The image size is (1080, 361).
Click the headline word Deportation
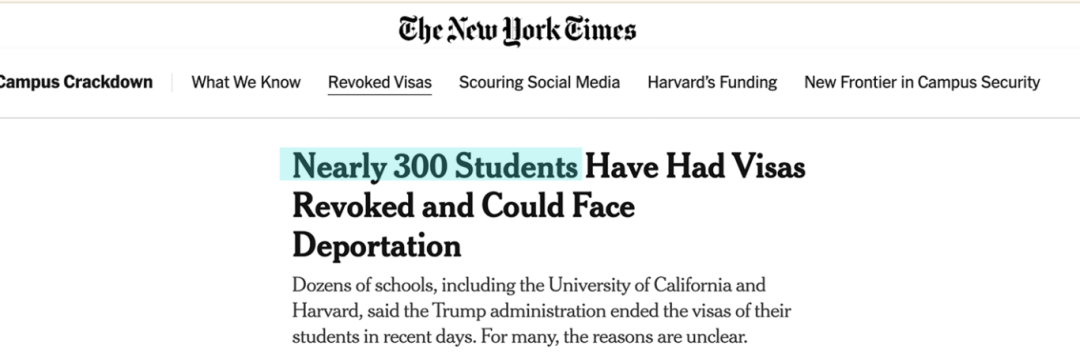pyautogui.click(x=377, y=245)
